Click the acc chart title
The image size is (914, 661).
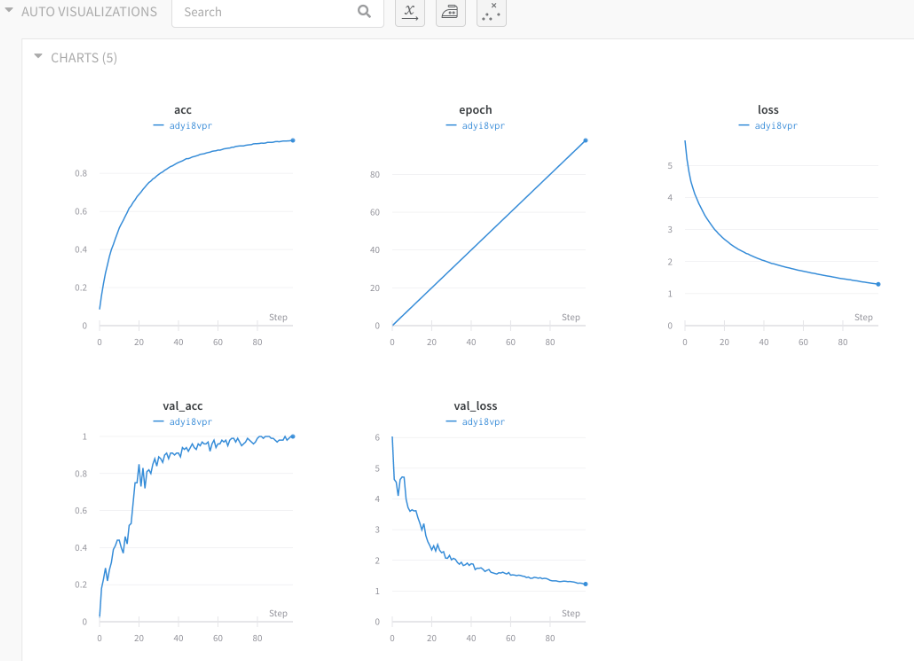coord(183,110)
